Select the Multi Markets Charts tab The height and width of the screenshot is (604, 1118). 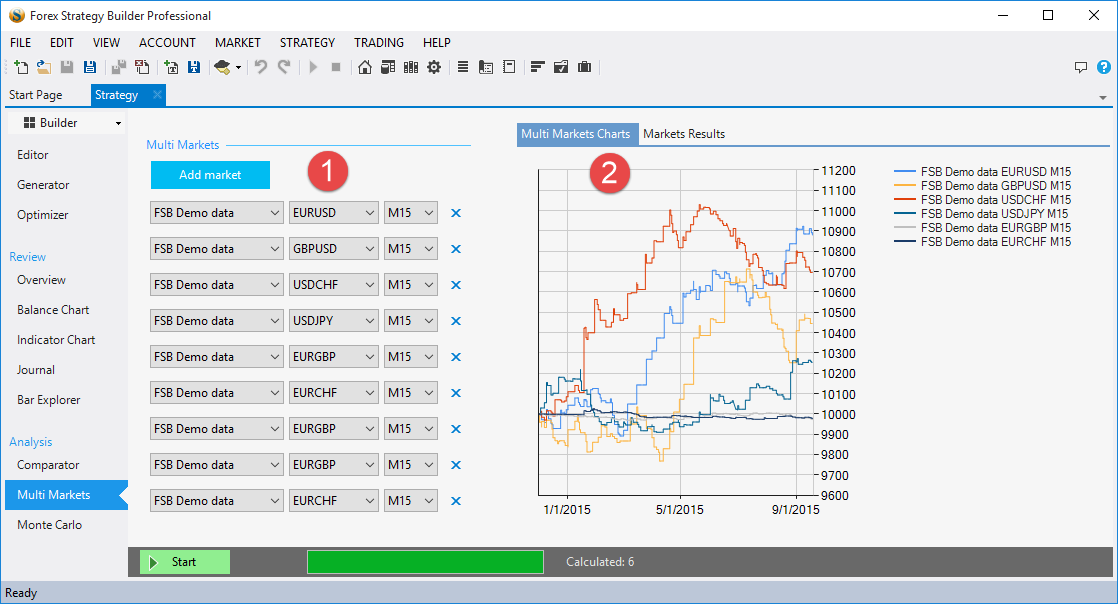click(576, 134)
